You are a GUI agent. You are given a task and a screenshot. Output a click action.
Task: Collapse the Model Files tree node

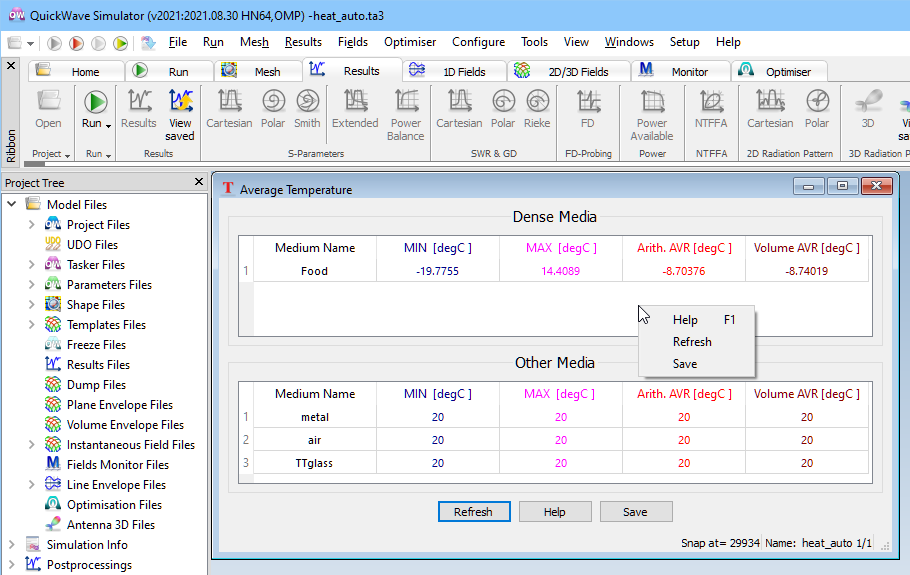pos(12,204)
